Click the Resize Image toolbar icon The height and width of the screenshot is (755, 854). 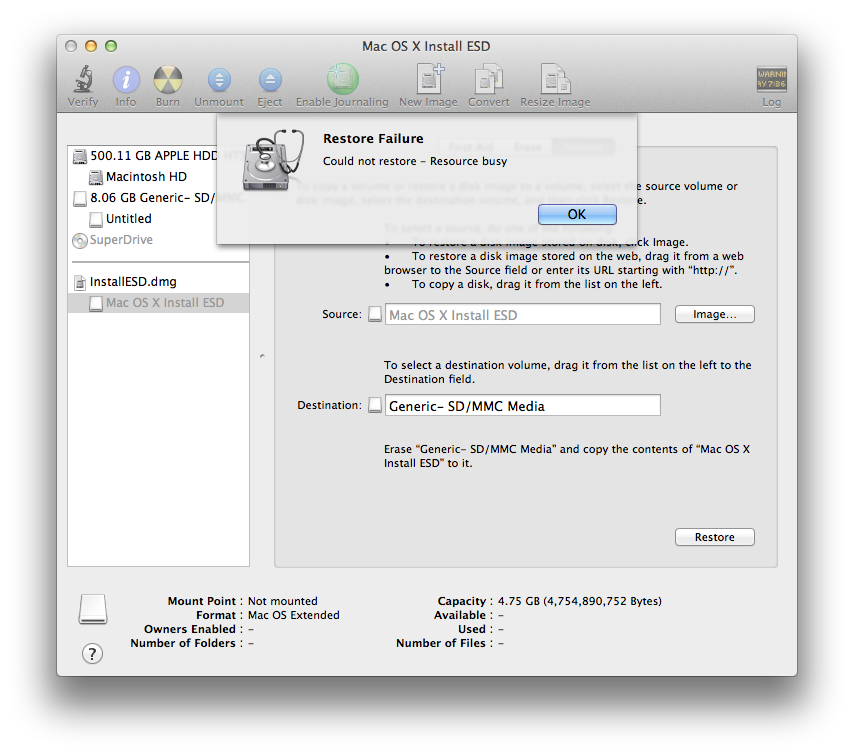[x=555, y=79]
